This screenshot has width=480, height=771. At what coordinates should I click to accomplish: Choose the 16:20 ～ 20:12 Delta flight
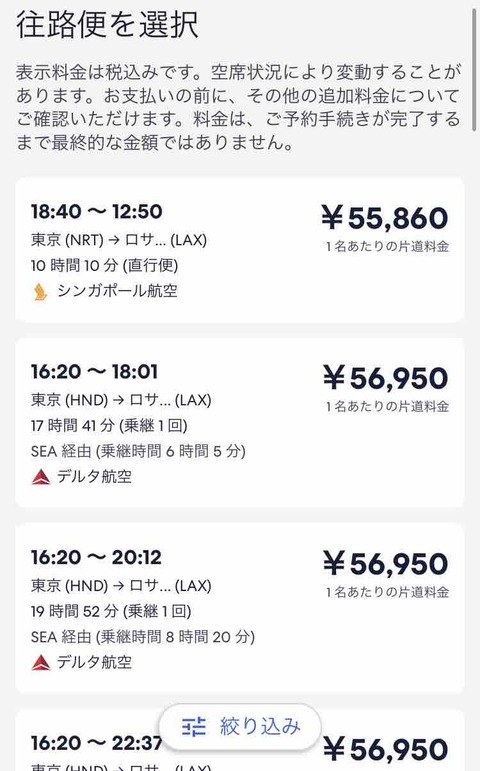click(x=240, y=608)
